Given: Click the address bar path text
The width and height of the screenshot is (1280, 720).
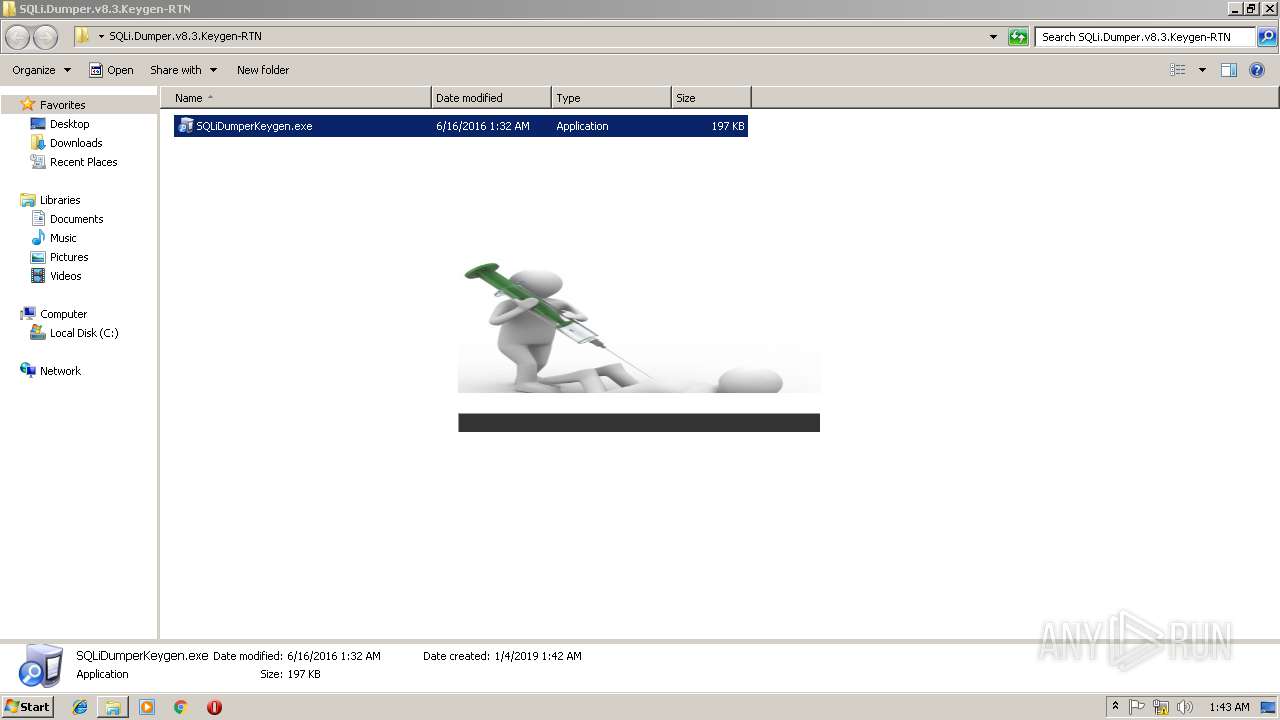Looking at the screenshot, I should point(185,36).
